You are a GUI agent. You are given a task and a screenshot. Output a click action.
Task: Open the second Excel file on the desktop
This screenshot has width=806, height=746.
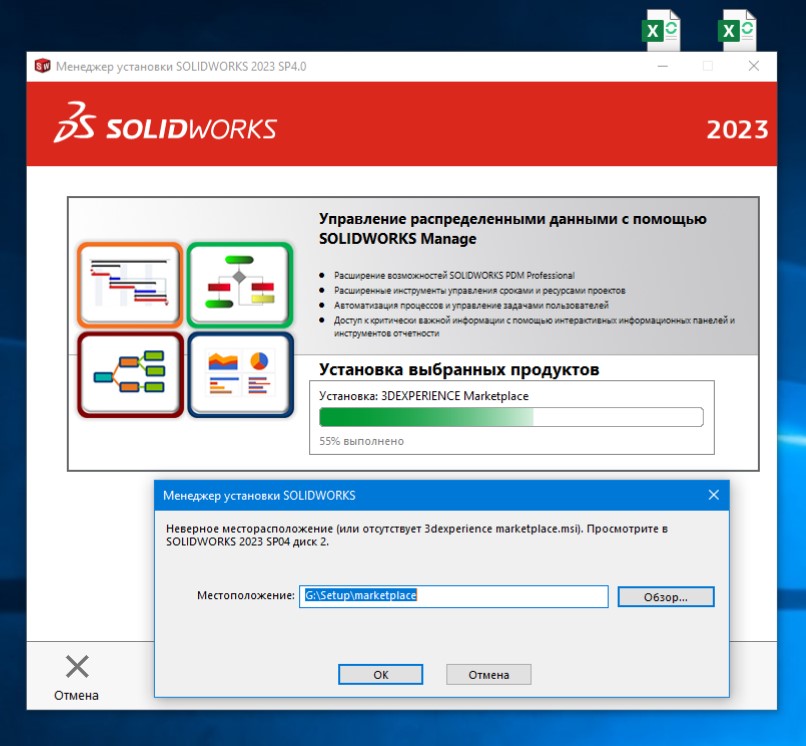(x=738, y=30)
